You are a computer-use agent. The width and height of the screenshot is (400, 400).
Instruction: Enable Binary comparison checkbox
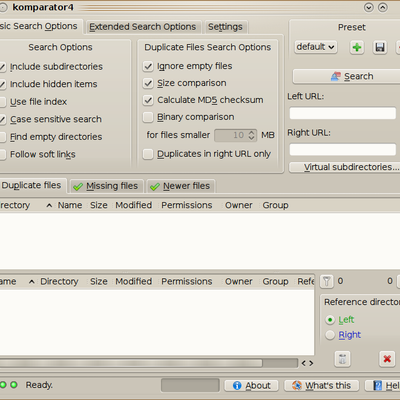[148, 117]
